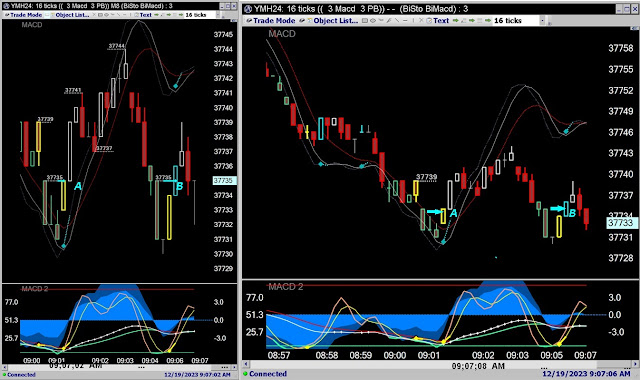Click the first green arrow in right chart toolbar

coord(456,20)
